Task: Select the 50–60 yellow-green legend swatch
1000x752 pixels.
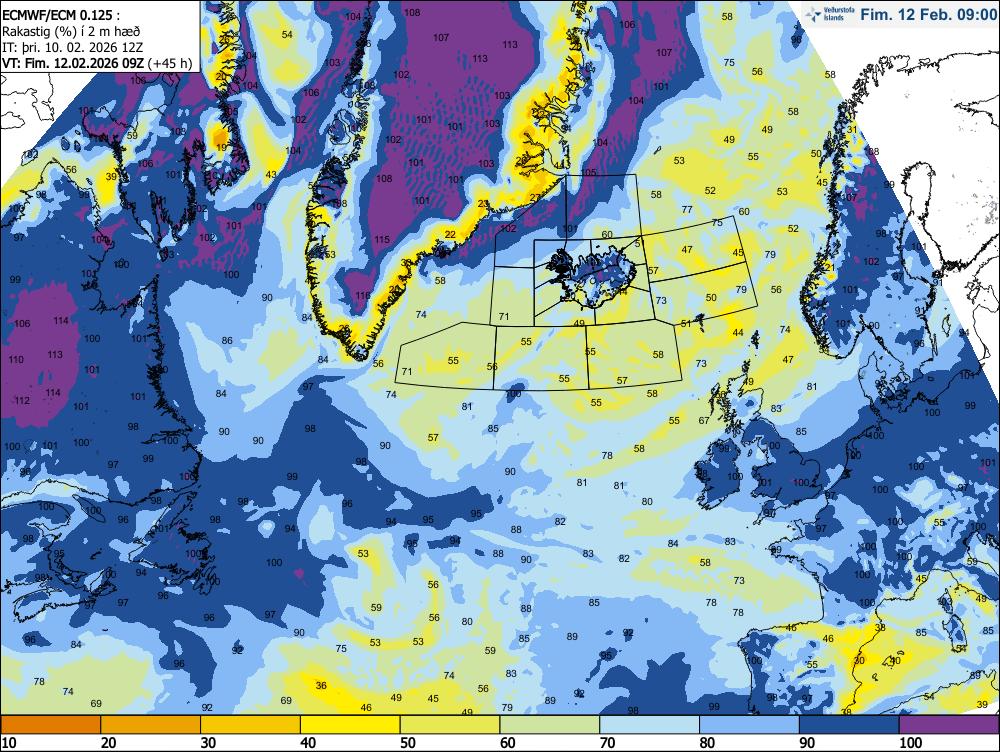Action: click(450, 725)
